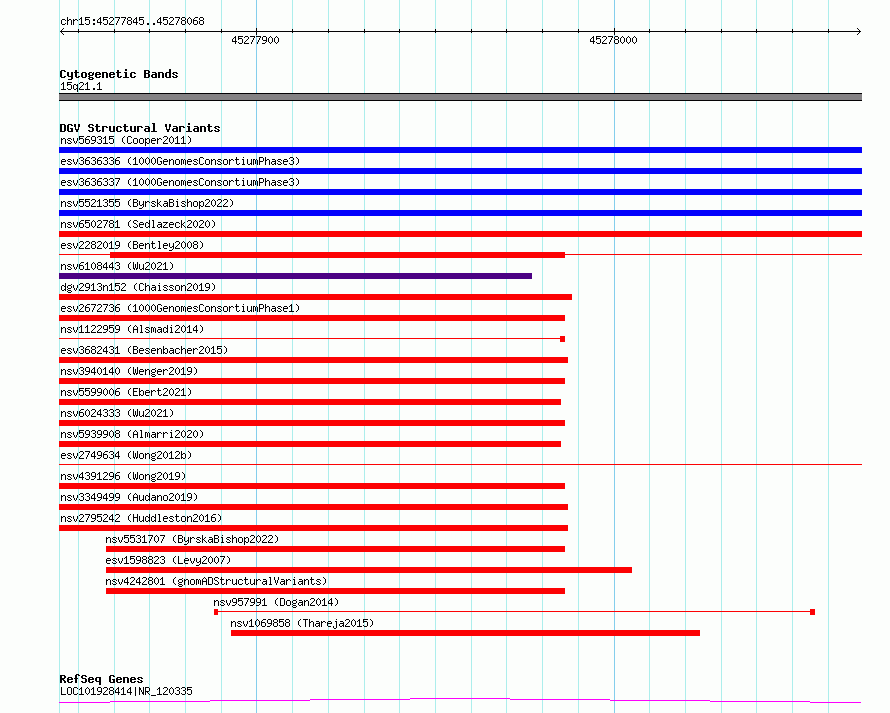Viewport: 890px width, 713px height.
Task: Click the purple nsv6108443 variant bar
Action: pos(295,276)
